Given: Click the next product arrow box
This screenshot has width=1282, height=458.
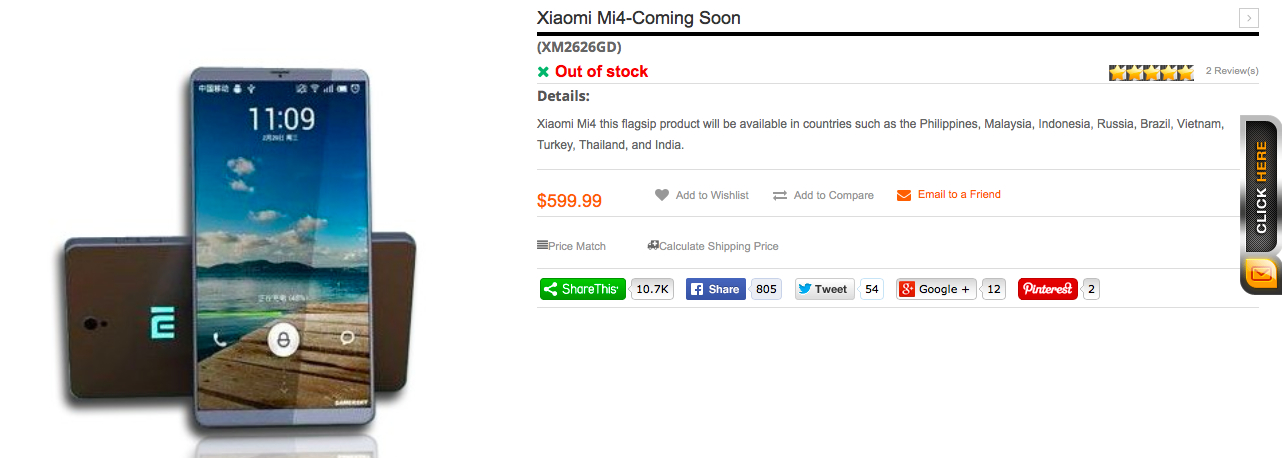Looking at the screenshot, I should pyautogui.click(x=1248, y=18).
